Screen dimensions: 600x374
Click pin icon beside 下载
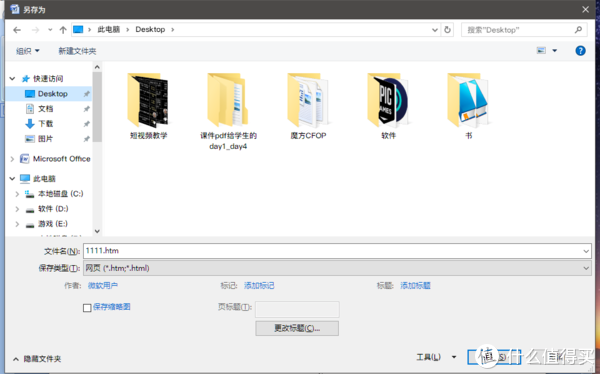point(86,124)
